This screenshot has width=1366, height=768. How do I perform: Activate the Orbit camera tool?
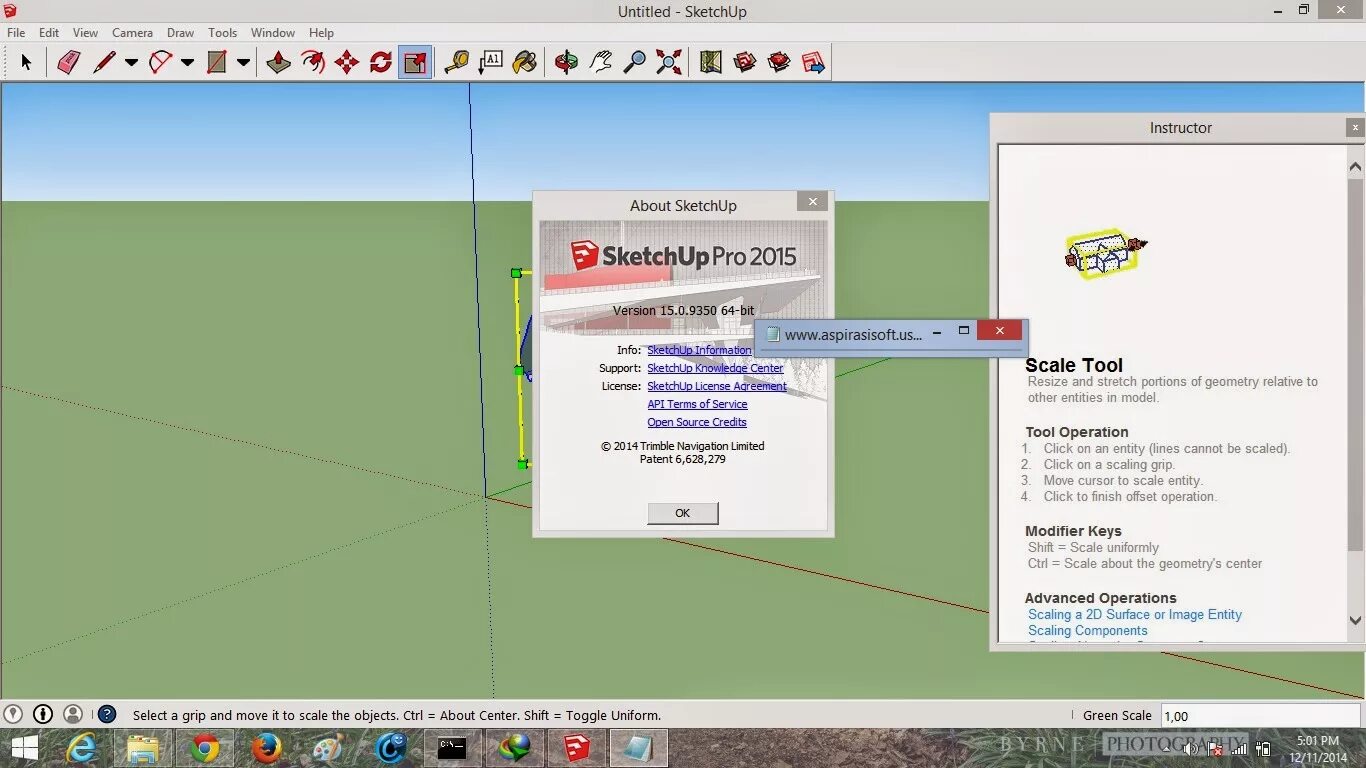click(565, 62)
